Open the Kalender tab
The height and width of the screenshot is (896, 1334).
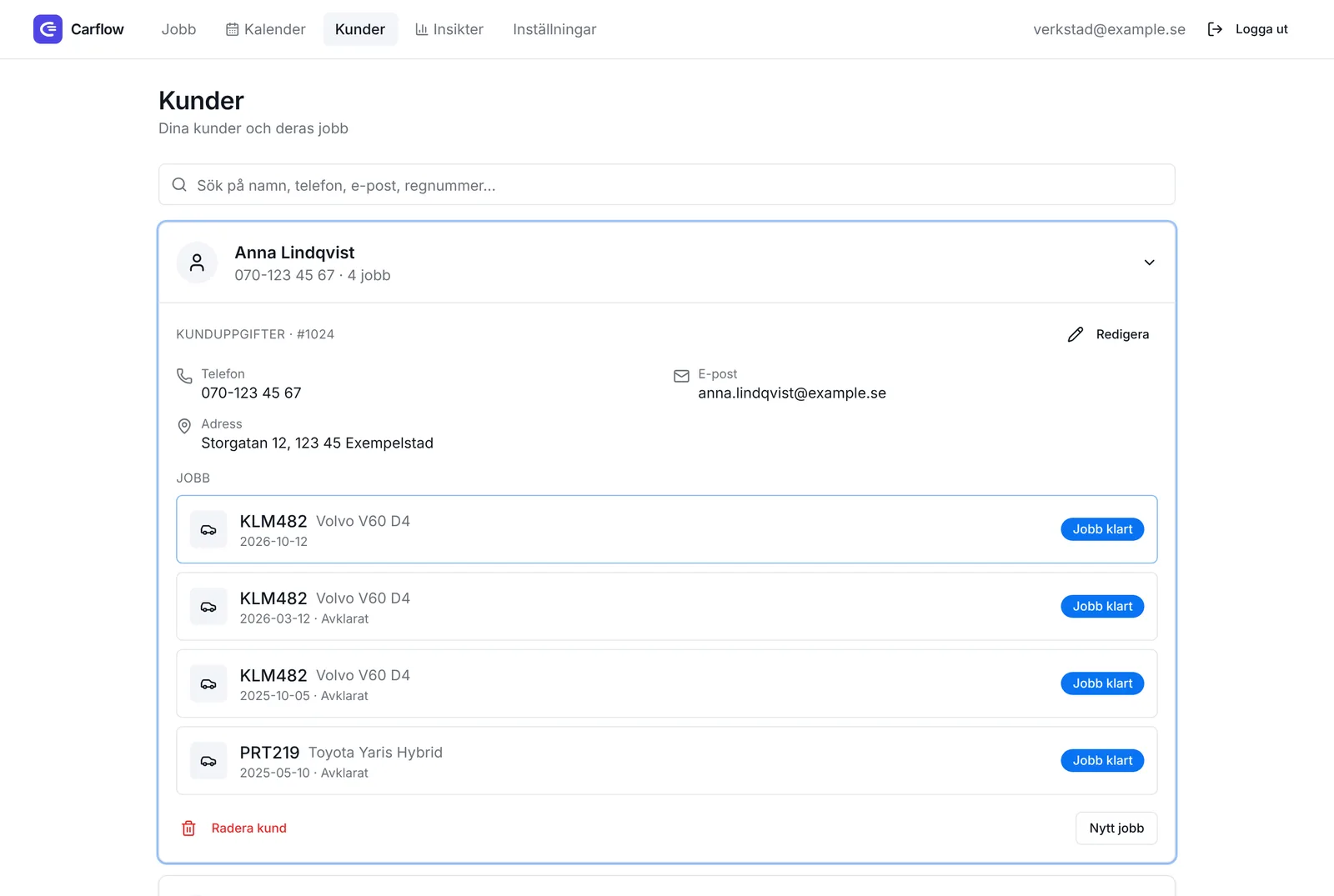coord(266,29)
